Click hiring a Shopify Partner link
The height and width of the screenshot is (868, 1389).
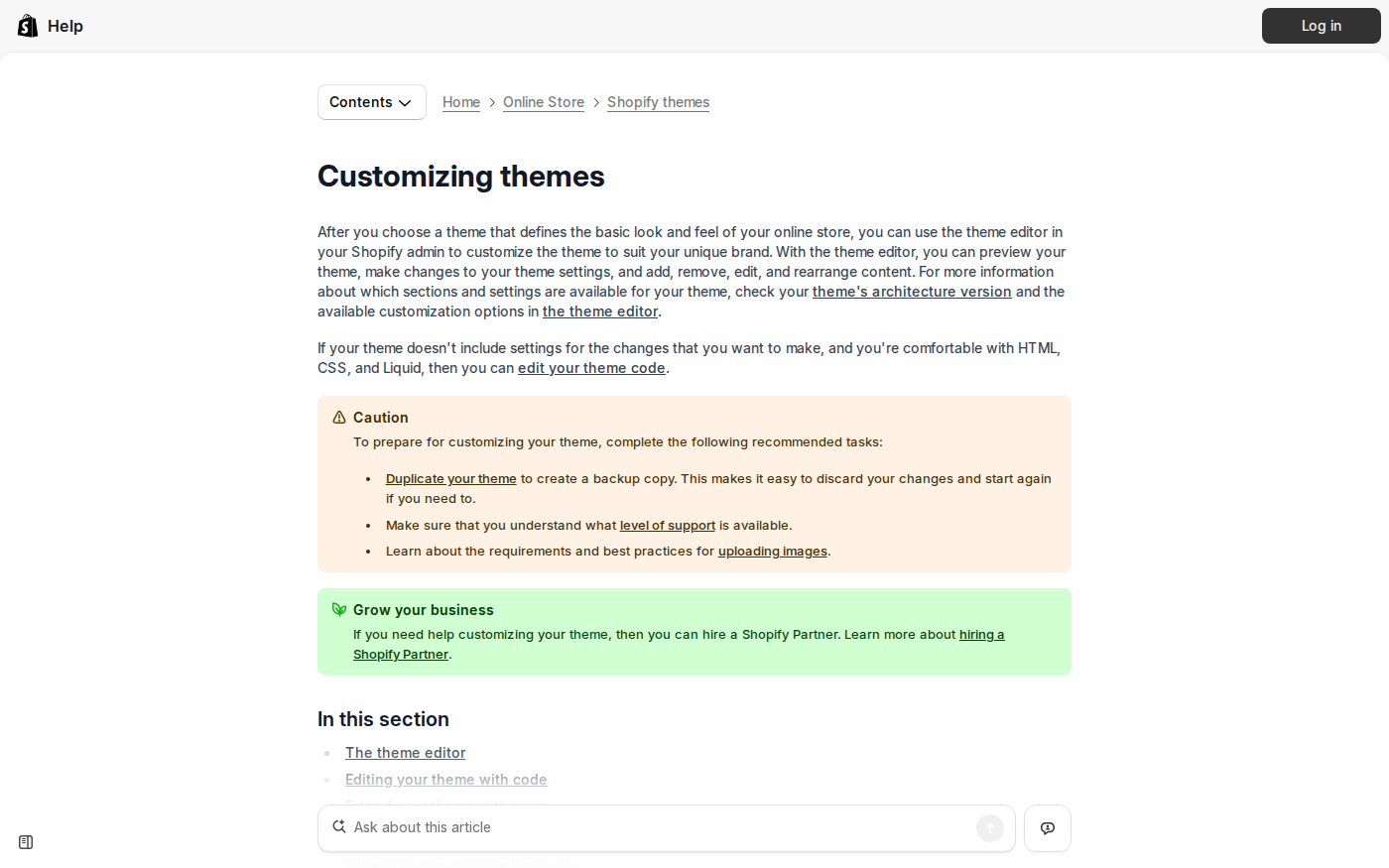981,634
